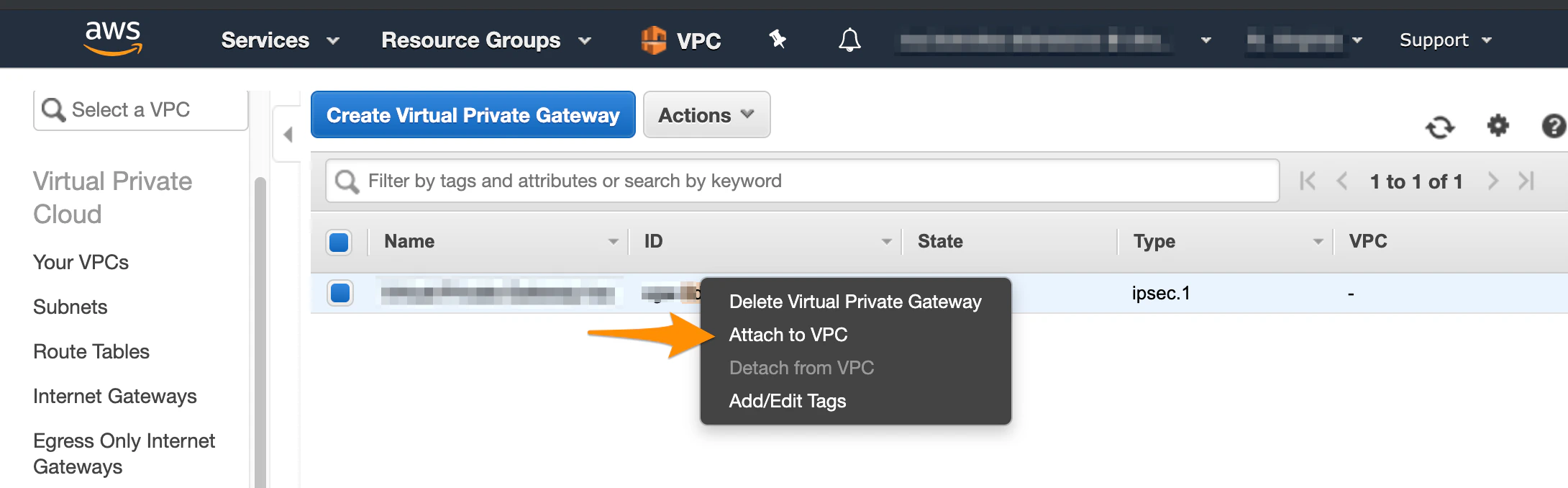Click the pin shortcut icon in top bar
This screenshot has height=488, width=1568.
[777, 40]
